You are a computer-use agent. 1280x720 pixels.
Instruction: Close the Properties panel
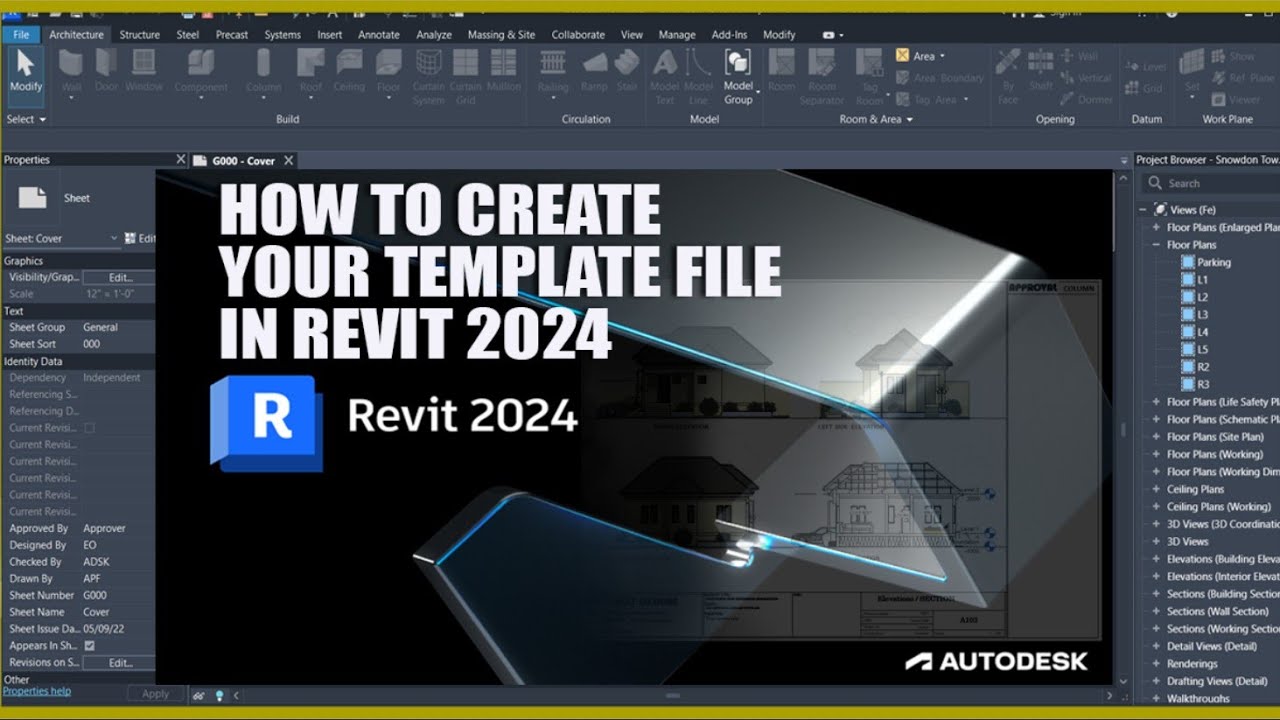(181, 159)
